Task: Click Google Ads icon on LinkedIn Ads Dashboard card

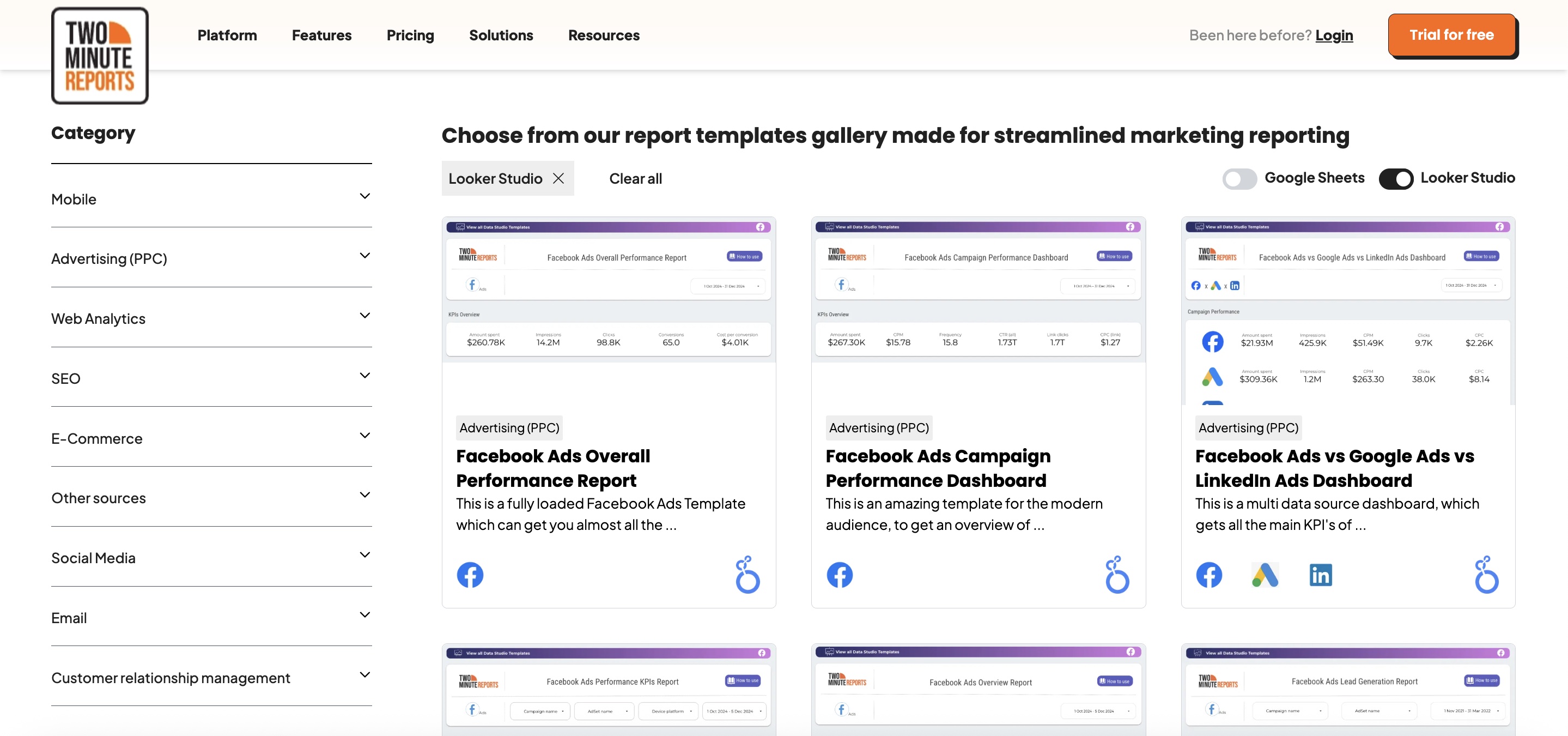Action: [1265, 575]
